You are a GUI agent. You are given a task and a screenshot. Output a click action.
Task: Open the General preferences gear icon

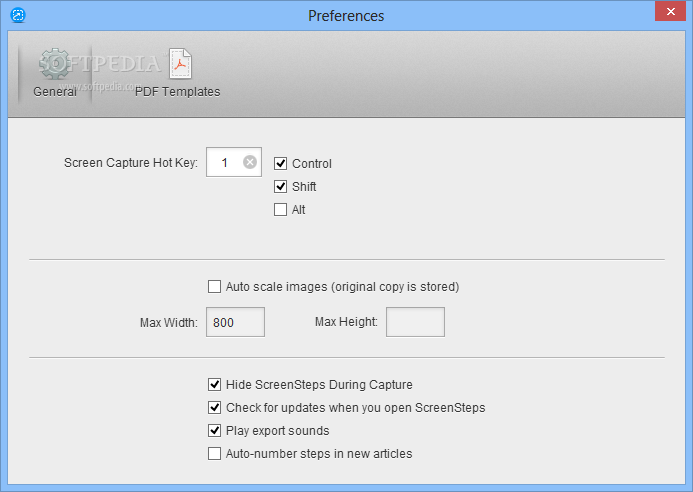click(55, 64)
